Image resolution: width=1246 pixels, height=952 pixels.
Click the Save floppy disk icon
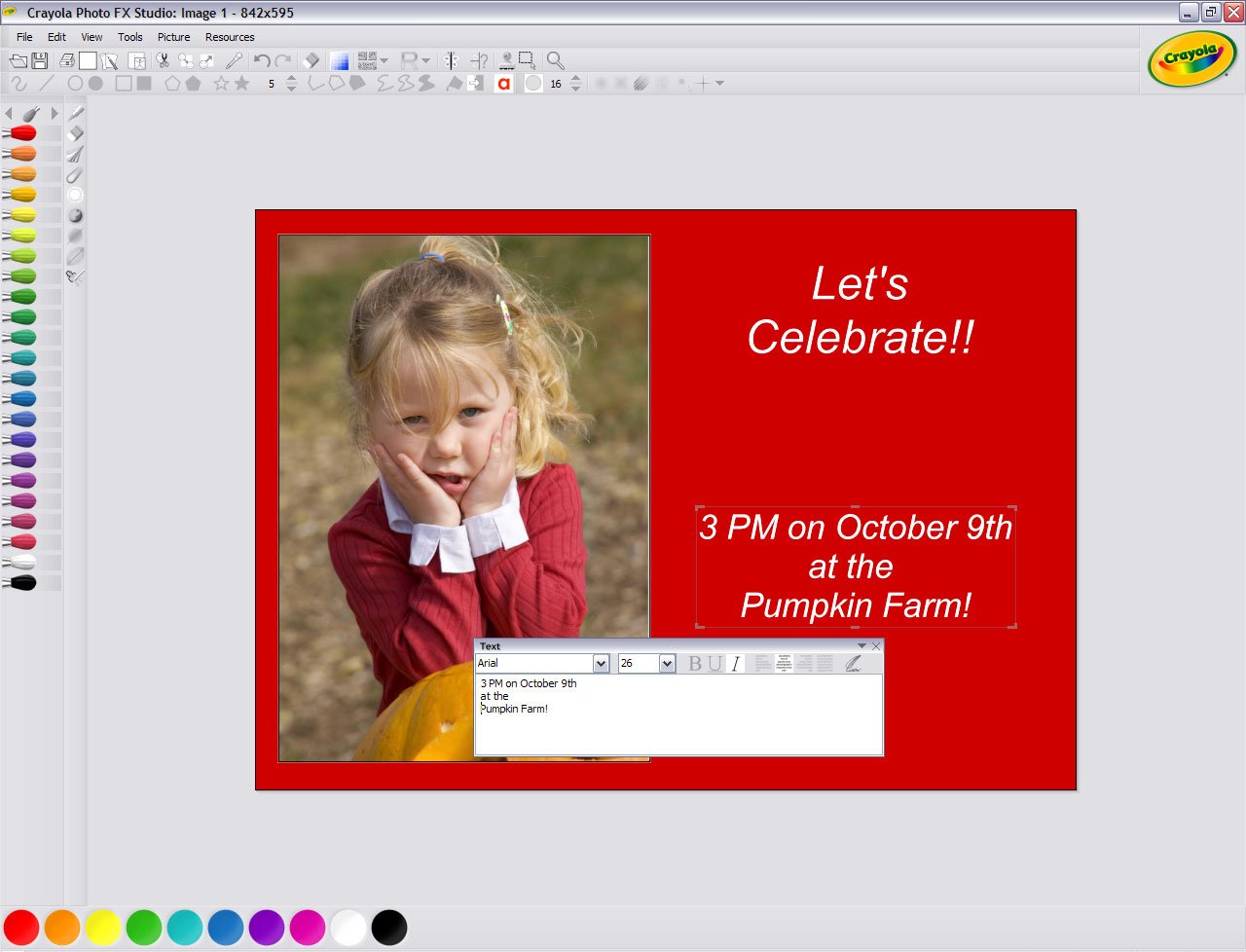tap(40, 60)
